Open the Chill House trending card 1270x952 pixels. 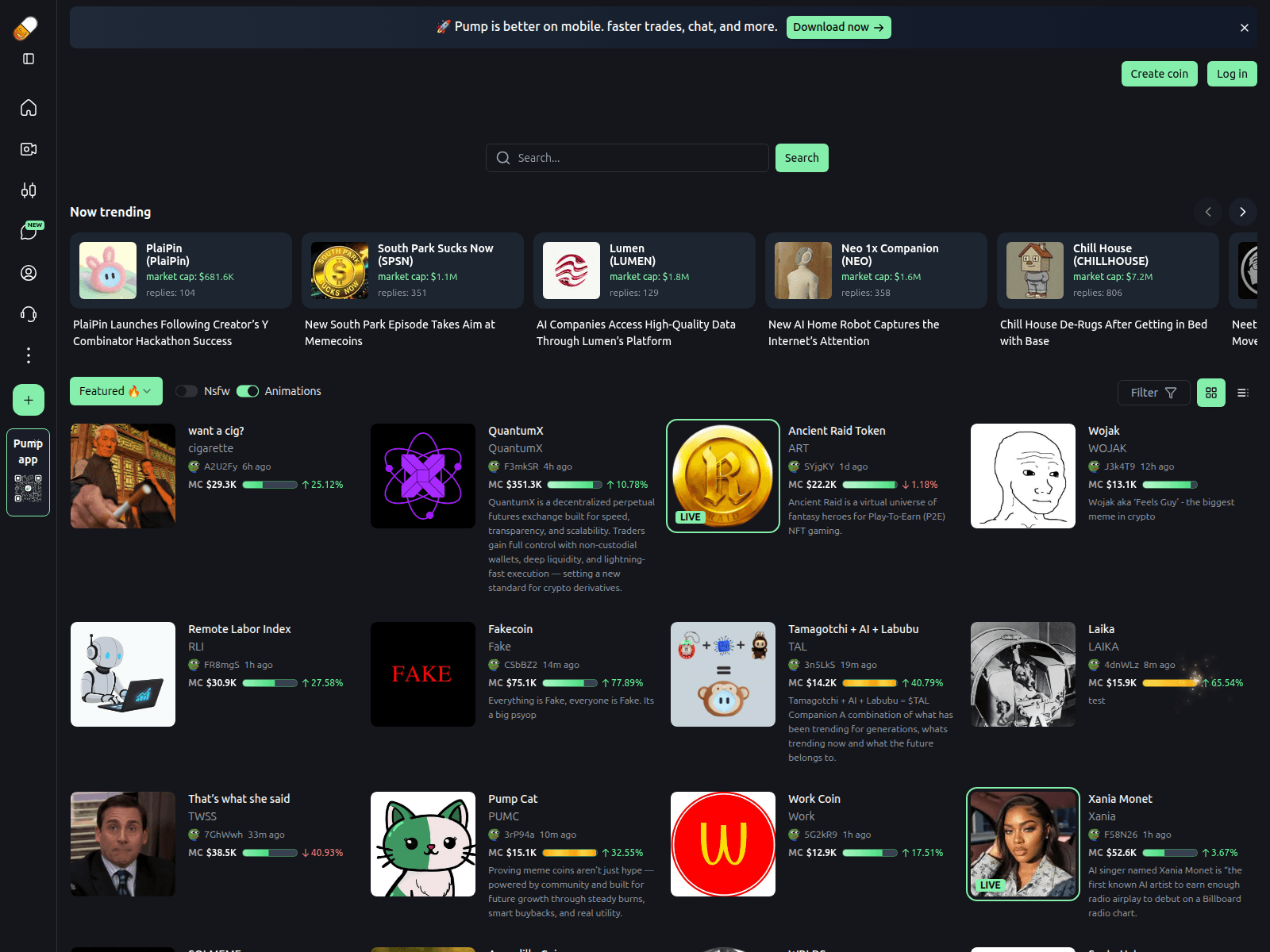tap(1108, 271)
